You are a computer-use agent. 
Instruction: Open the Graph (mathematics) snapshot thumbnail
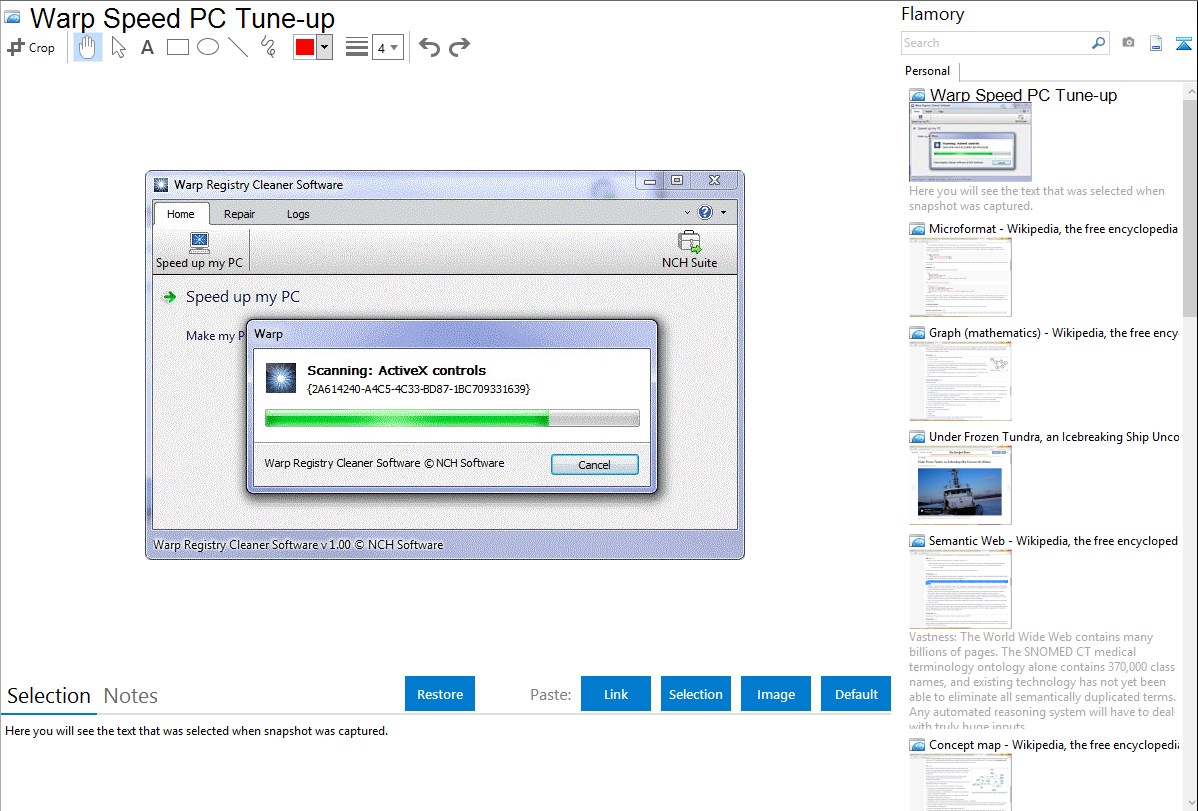coord(960,381)
